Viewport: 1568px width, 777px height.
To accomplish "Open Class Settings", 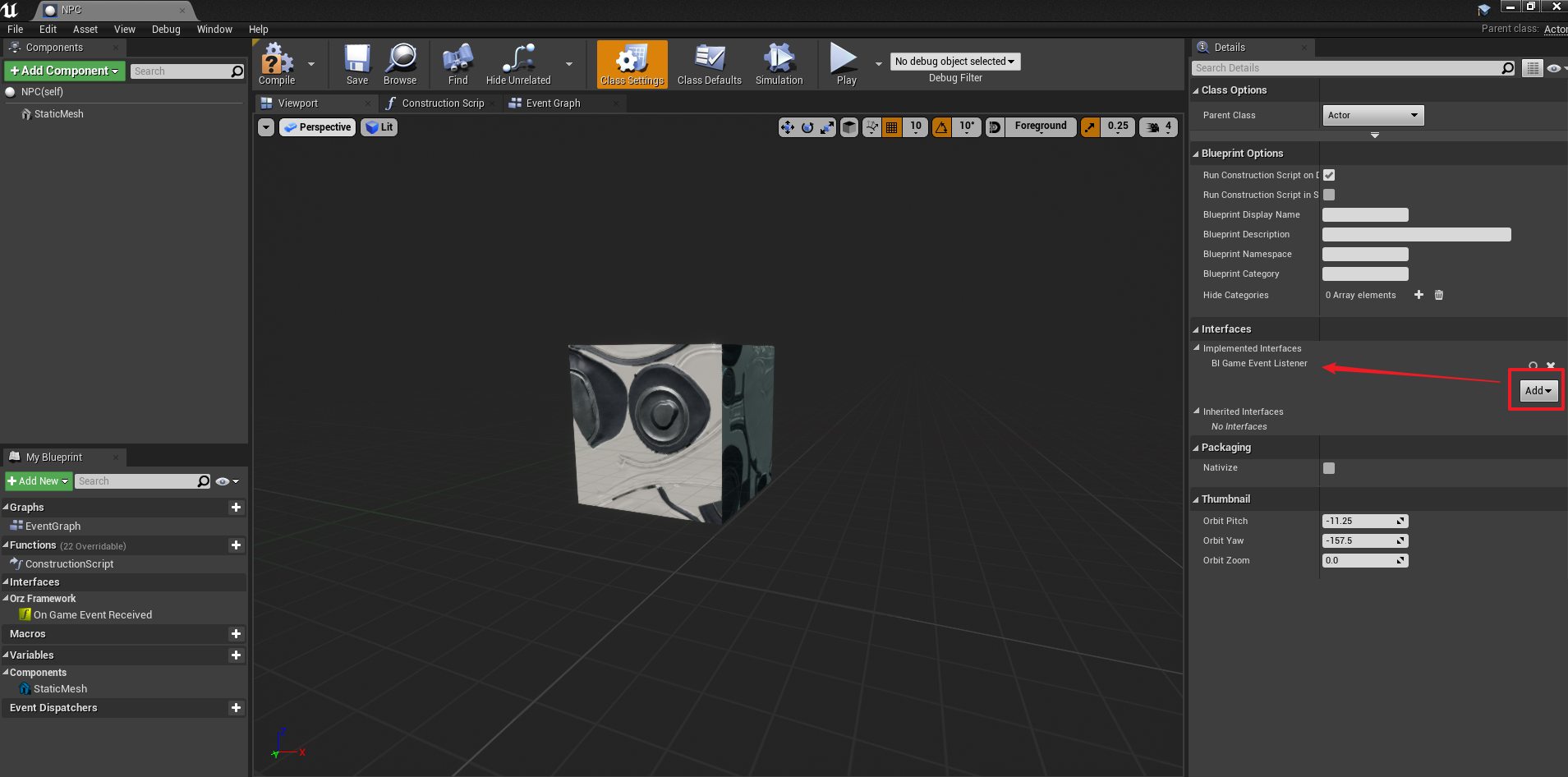I will [632, 64].
